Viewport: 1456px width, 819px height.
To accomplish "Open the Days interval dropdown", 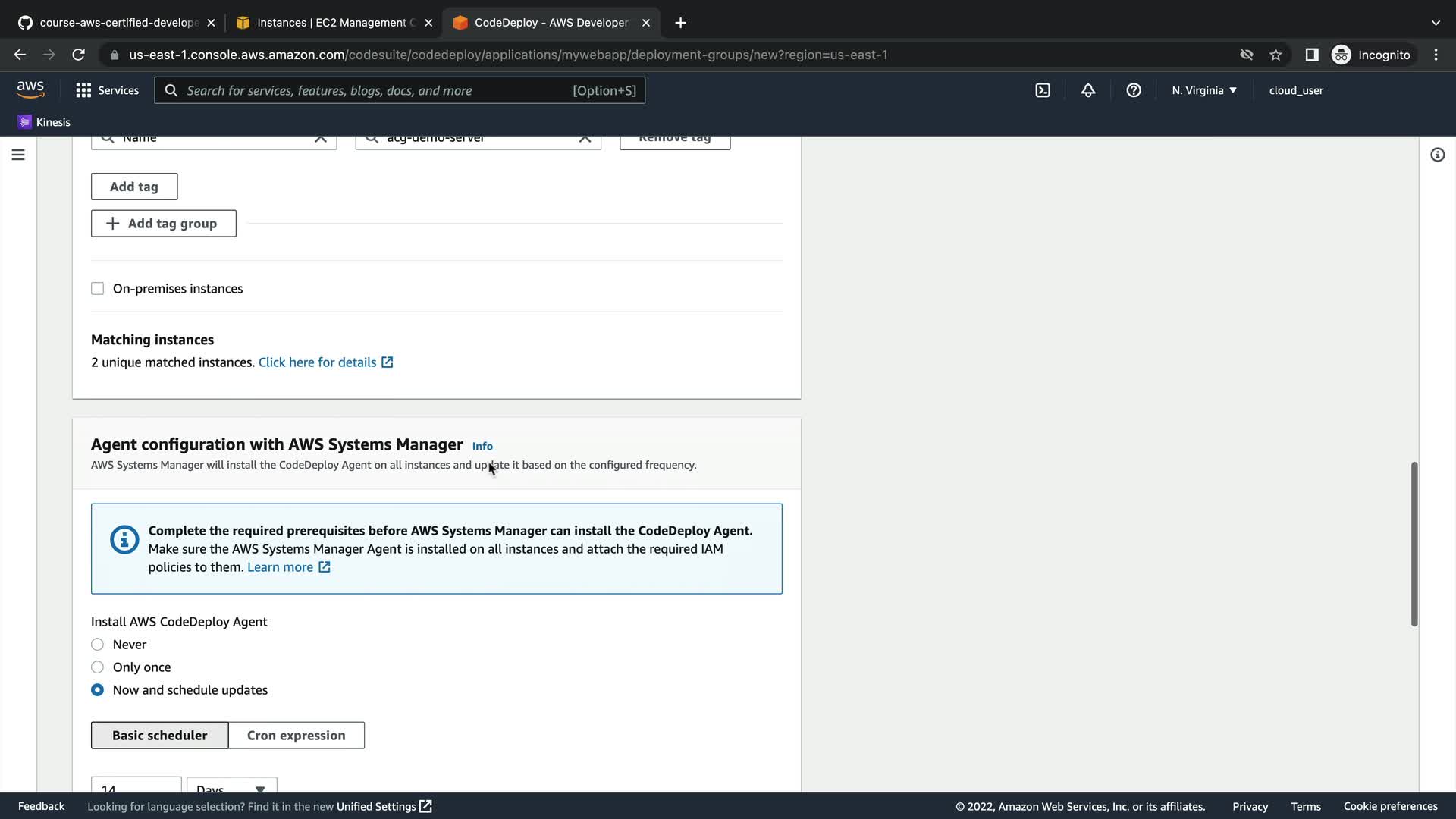I will tap(231, 786).
